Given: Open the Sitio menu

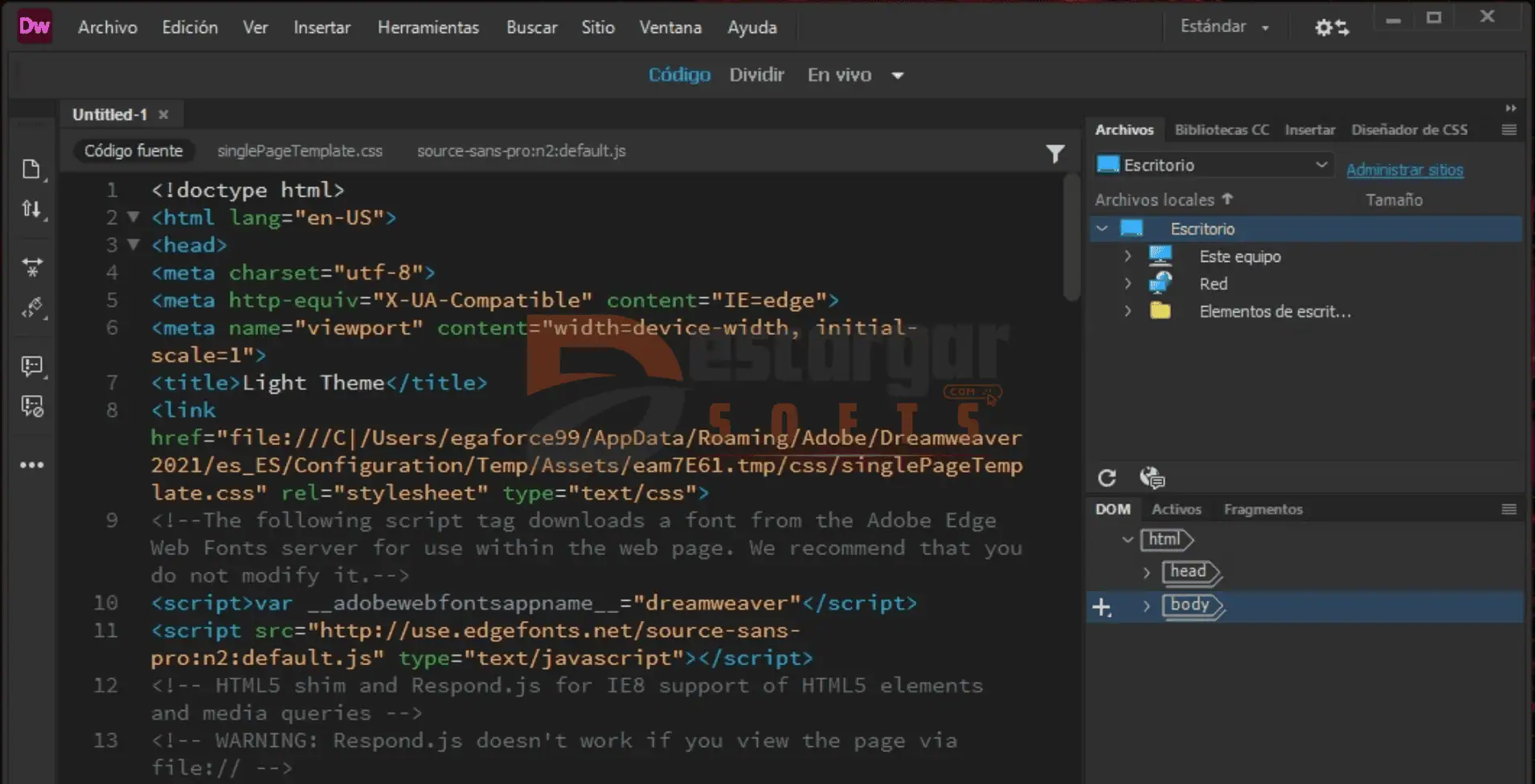Looking at the screenshot, I should [598, 27].
